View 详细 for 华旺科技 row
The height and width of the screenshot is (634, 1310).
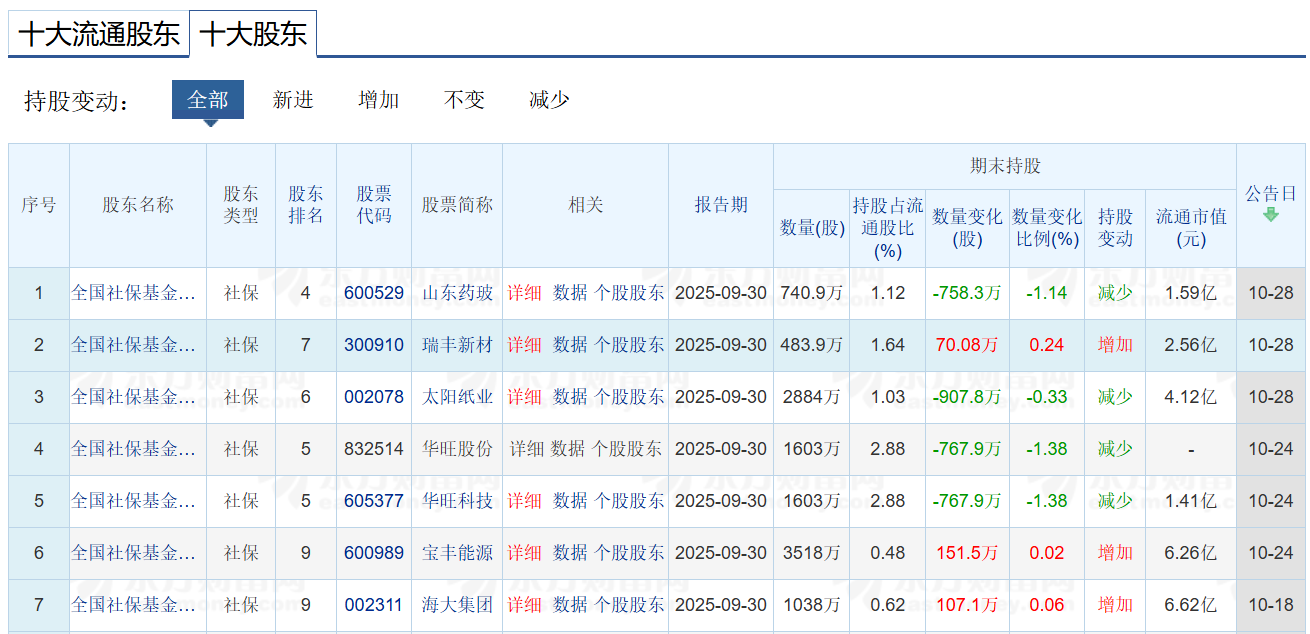point(524,501)
